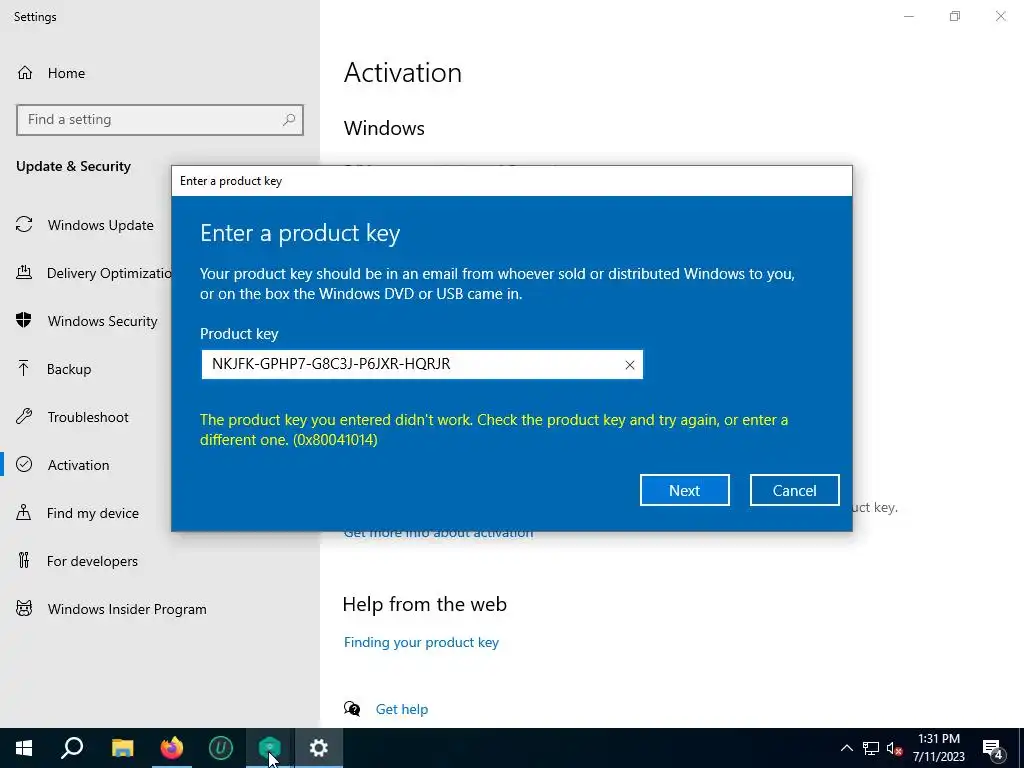Open taskbar Search
Screen dimensions: 1024x768
(72, 748)
